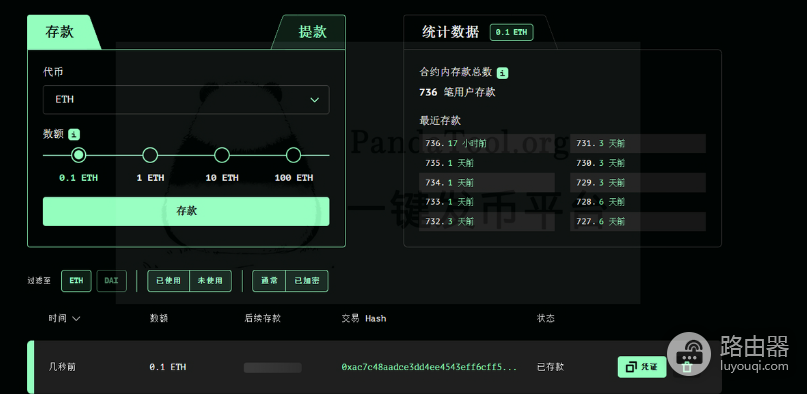Filter notes by 已使用 (spent)

[168, 281]
